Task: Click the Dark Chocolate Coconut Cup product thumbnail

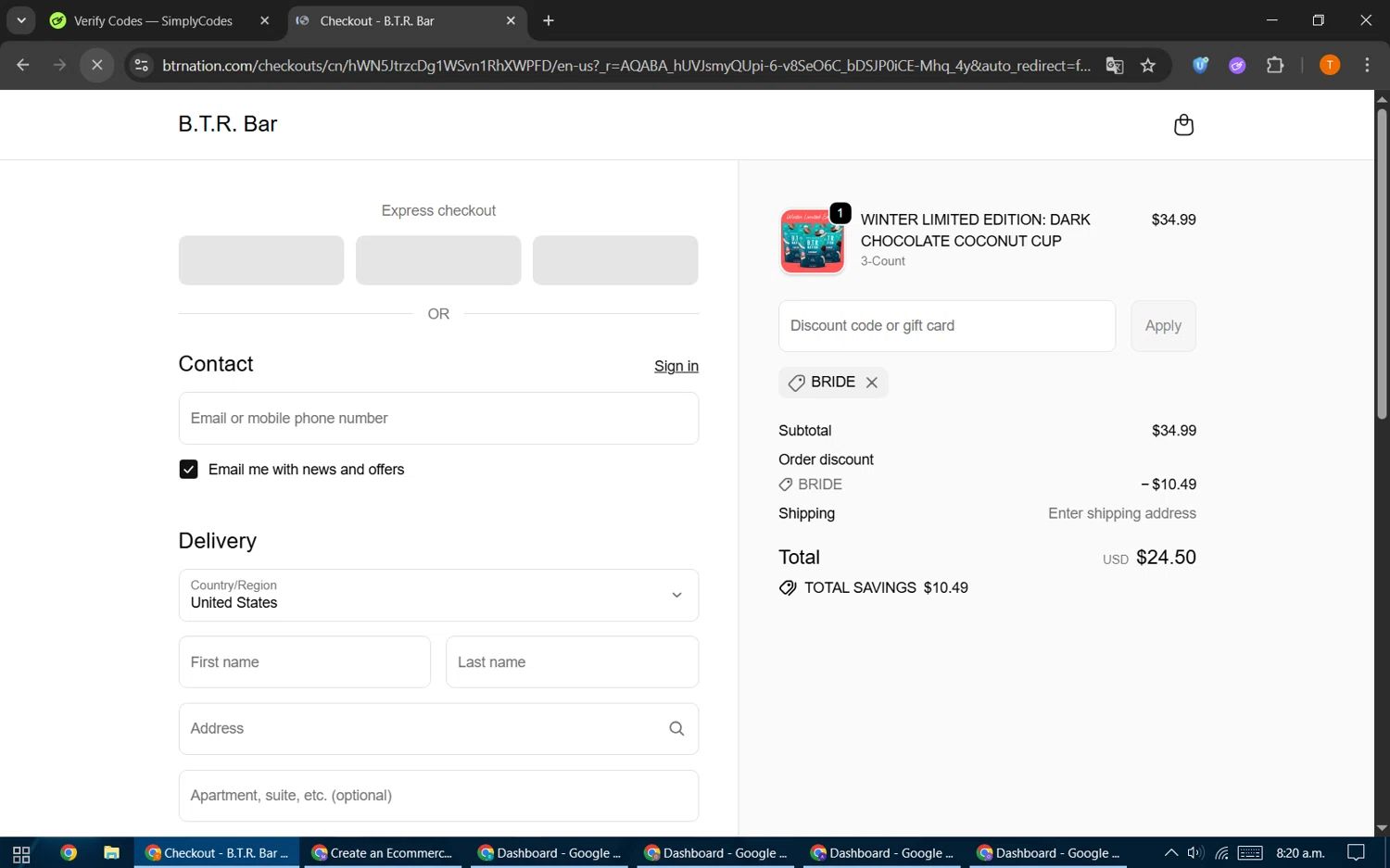Action: tap(813, 241)
